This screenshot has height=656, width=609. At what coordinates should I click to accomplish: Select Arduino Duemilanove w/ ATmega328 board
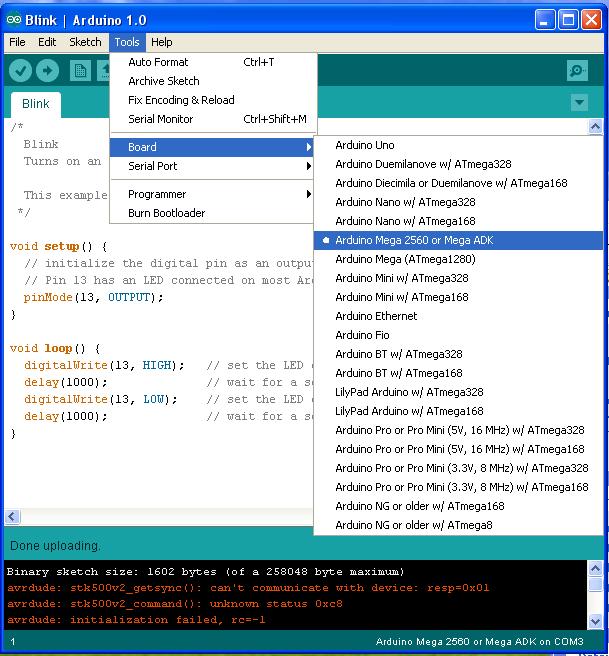click(458, 164)
